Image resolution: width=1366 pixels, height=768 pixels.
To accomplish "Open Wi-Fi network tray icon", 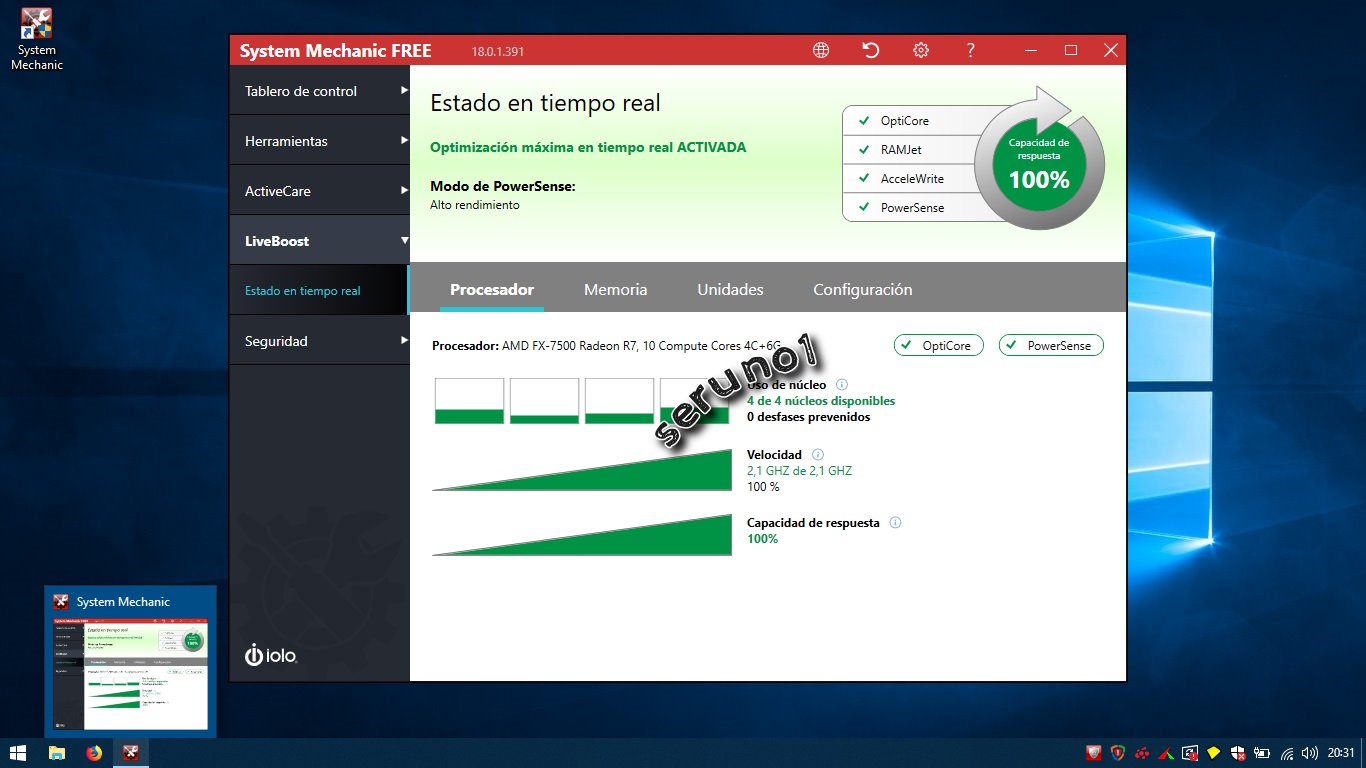I will 1287,753.
